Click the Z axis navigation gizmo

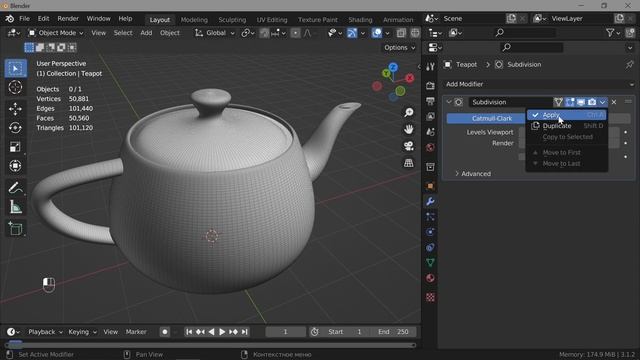point(393,67)
